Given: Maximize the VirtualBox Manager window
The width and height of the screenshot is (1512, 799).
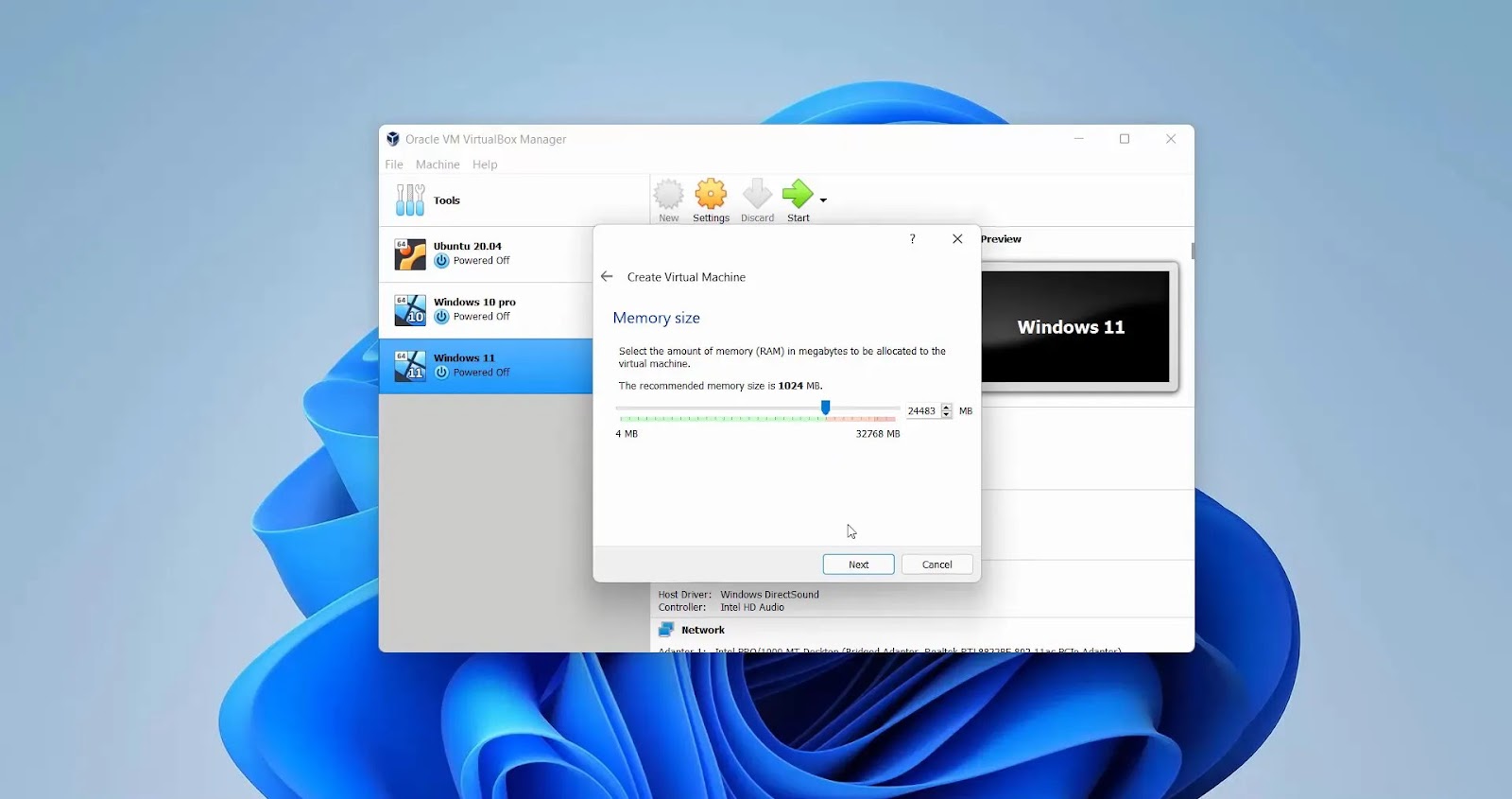Looking at the screenshot, I should (1125, 139).
